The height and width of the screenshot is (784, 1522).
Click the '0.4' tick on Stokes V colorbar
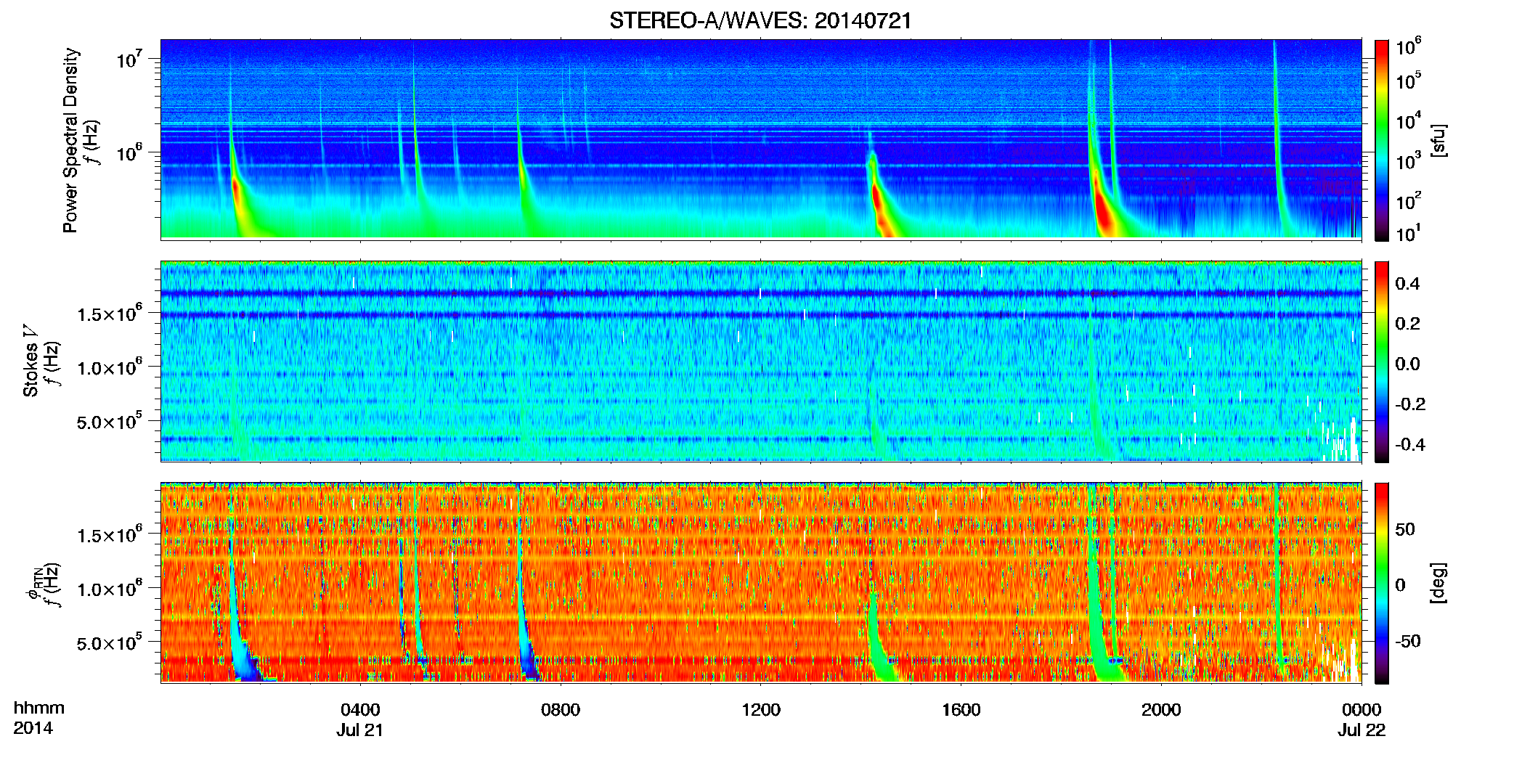click(x=1407, y=284)
